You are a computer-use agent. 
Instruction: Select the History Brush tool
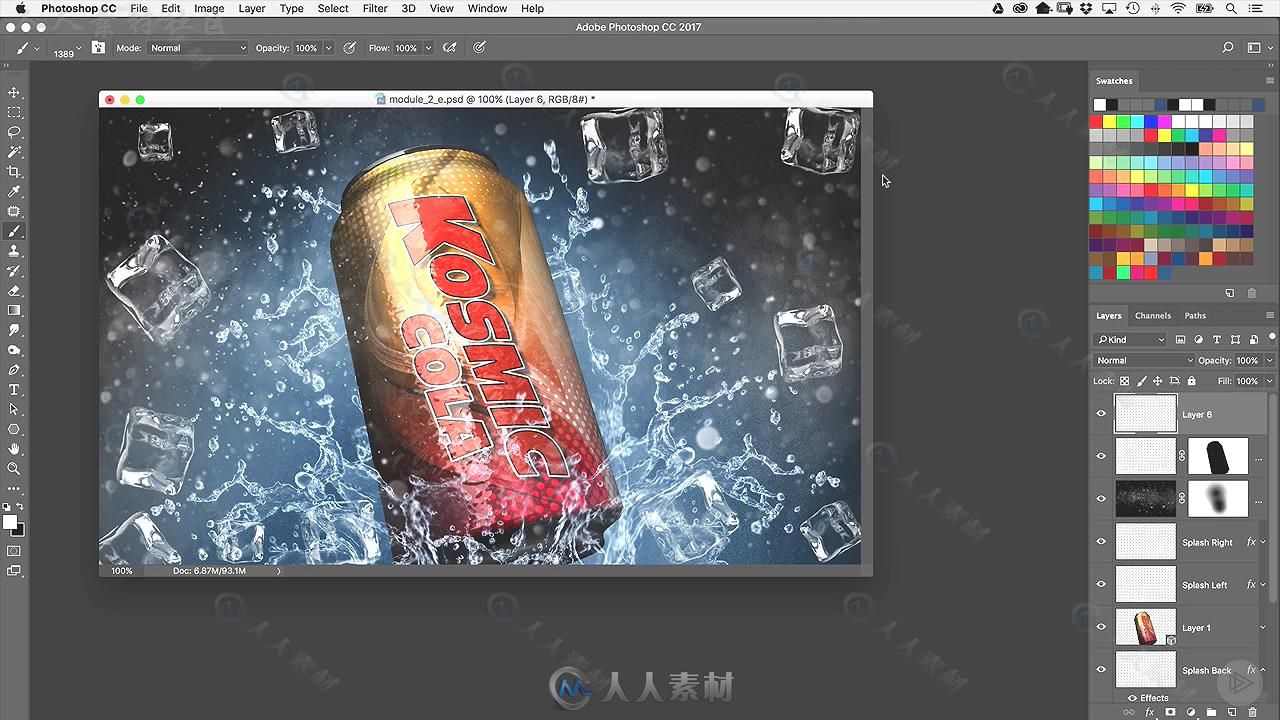14,271
